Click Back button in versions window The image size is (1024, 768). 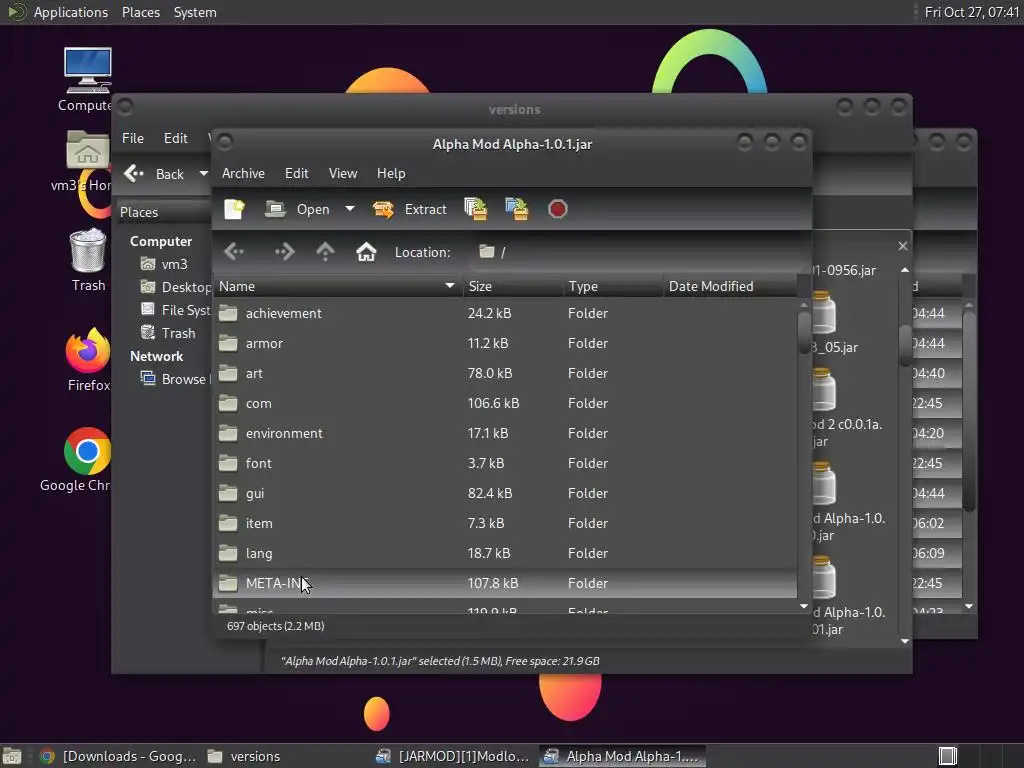pyautogui.click(x=155, y=174)
